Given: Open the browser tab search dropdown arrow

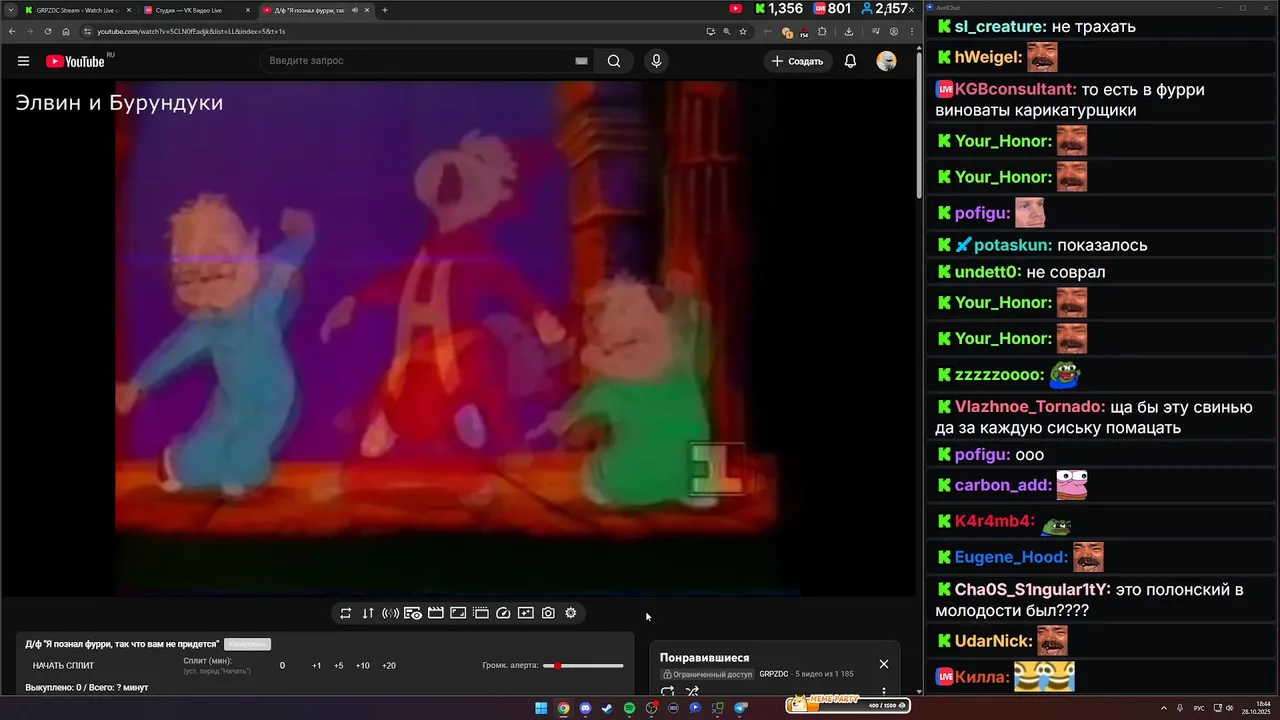Looking at the screenshot, I should (10, 10).
